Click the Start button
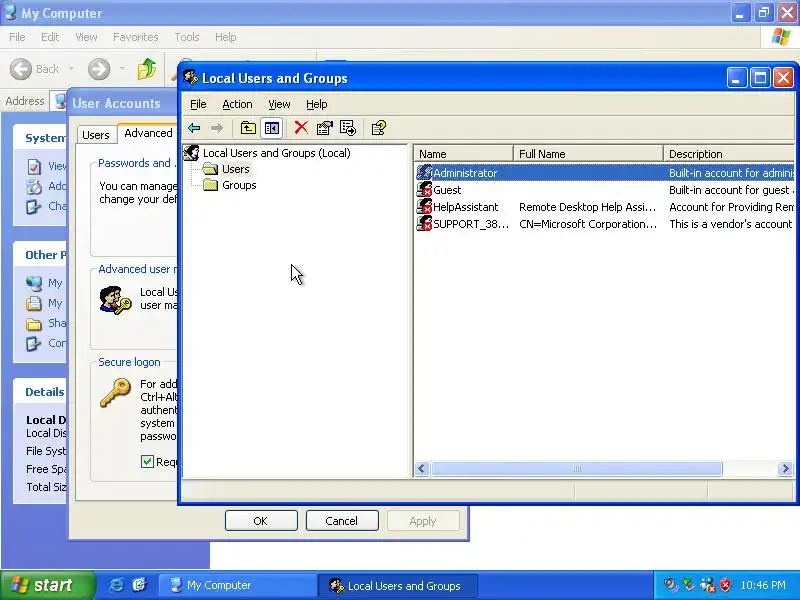 click(x=47, y=585)
